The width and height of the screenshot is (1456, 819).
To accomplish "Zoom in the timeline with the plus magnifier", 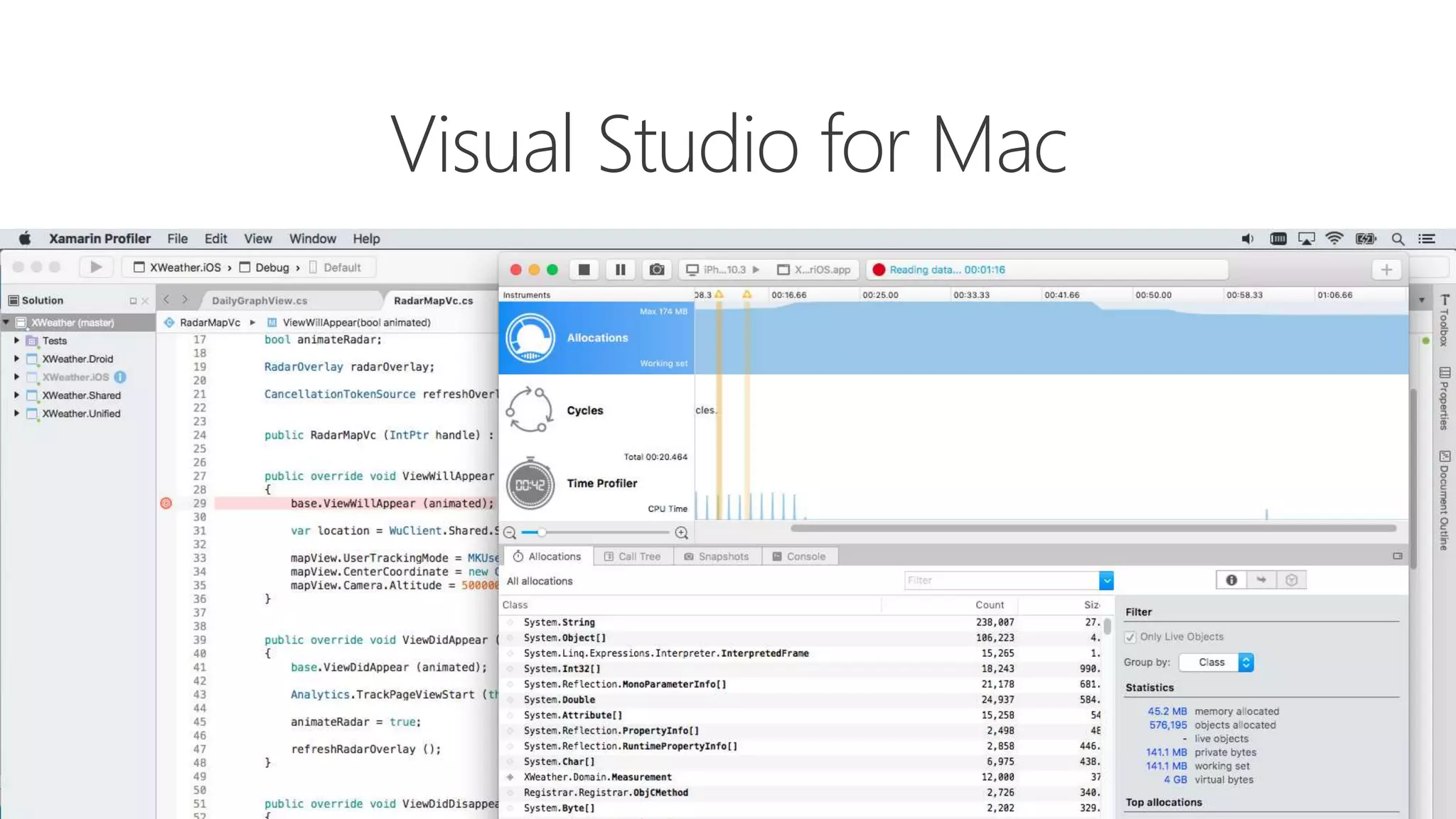I will pyautogui.click(x=681, y=532).
